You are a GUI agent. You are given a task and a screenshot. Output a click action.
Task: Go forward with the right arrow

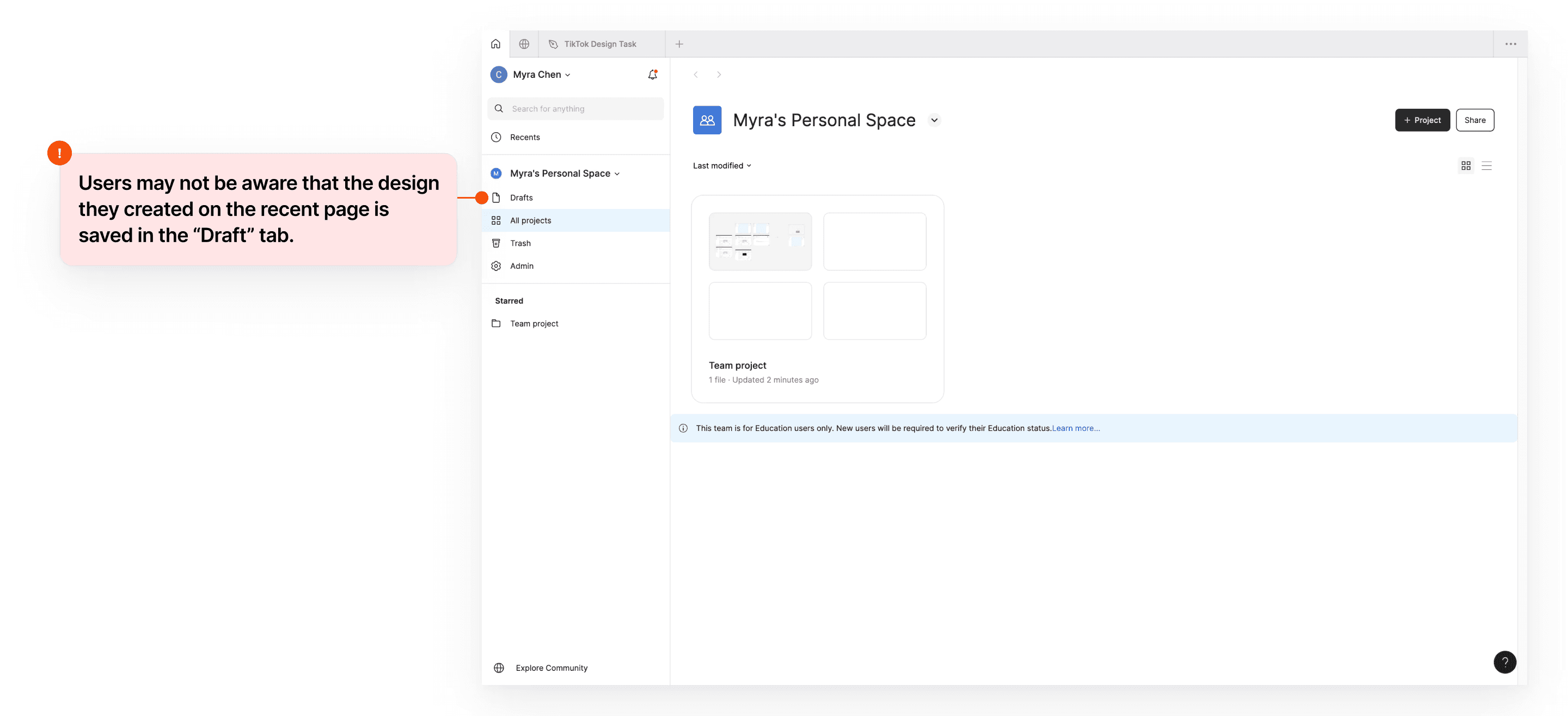pyautogui.click(x=718, y=74)
